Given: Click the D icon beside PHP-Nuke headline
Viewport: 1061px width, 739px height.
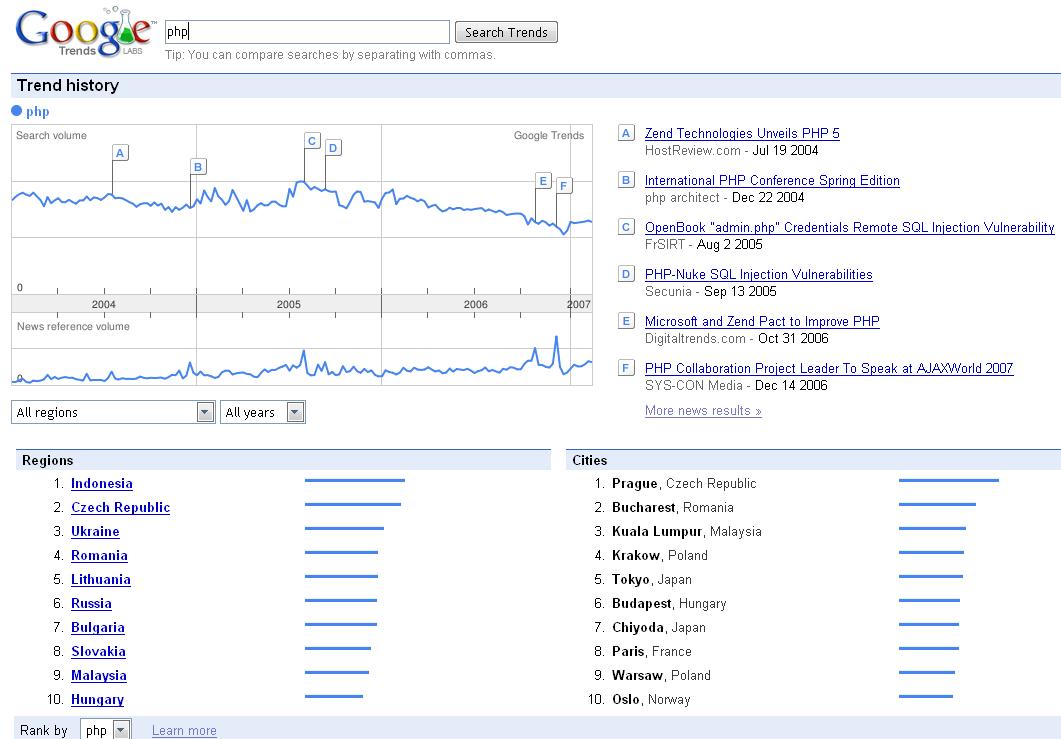Looking at the screenshot, I should coord(626,274).
